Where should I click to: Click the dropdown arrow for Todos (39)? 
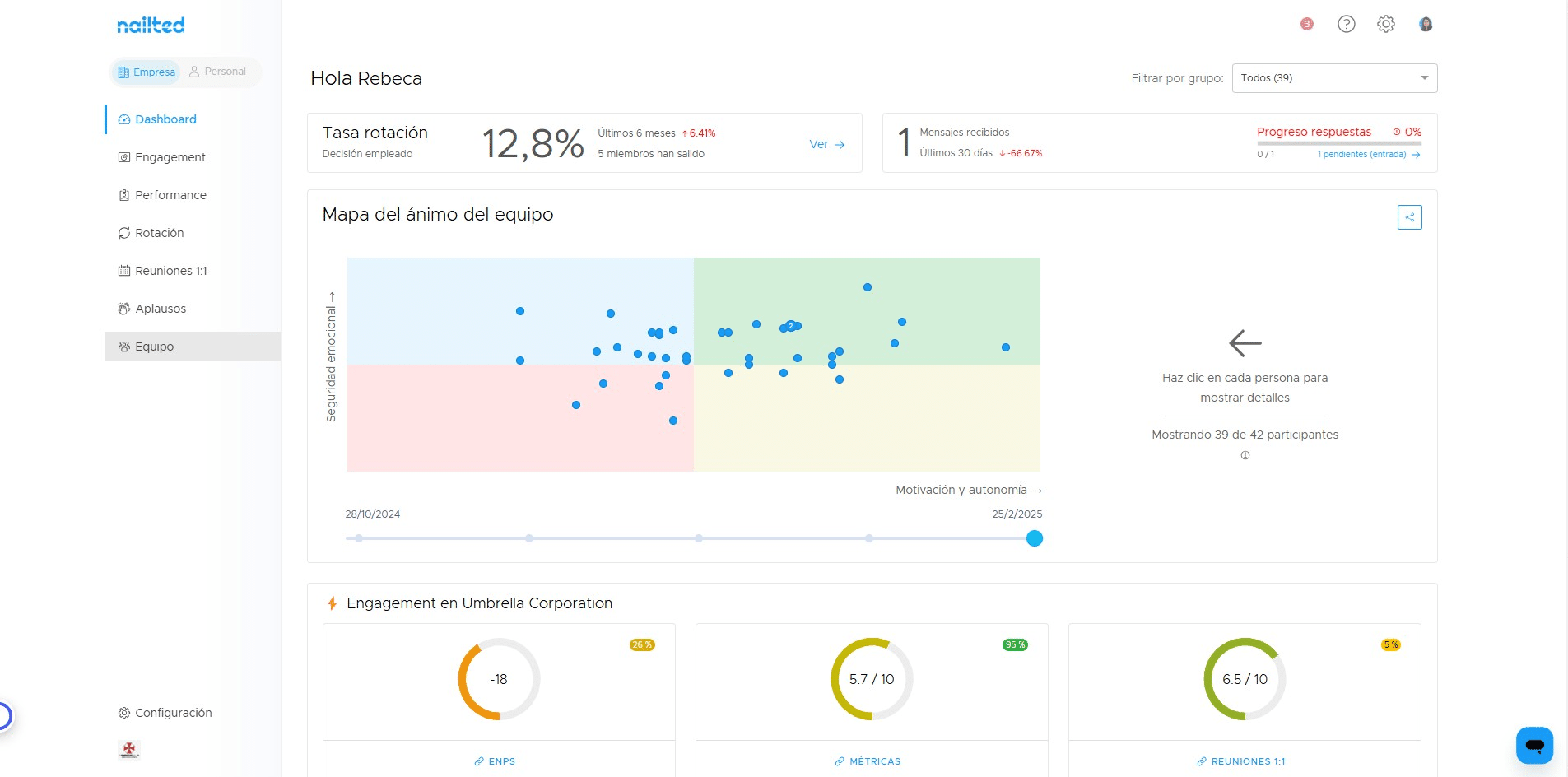pos(1424,78)
